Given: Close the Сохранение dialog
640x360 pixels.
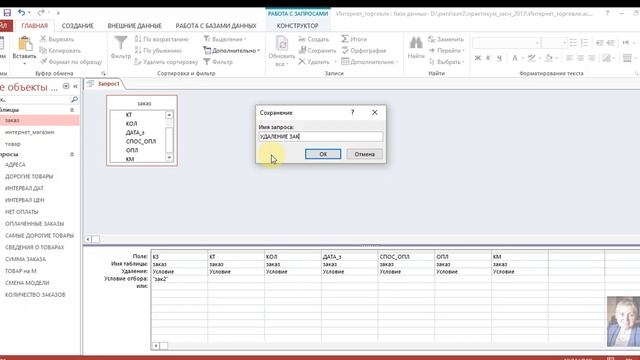Looking at the screenshot, I should click(375, 112).
